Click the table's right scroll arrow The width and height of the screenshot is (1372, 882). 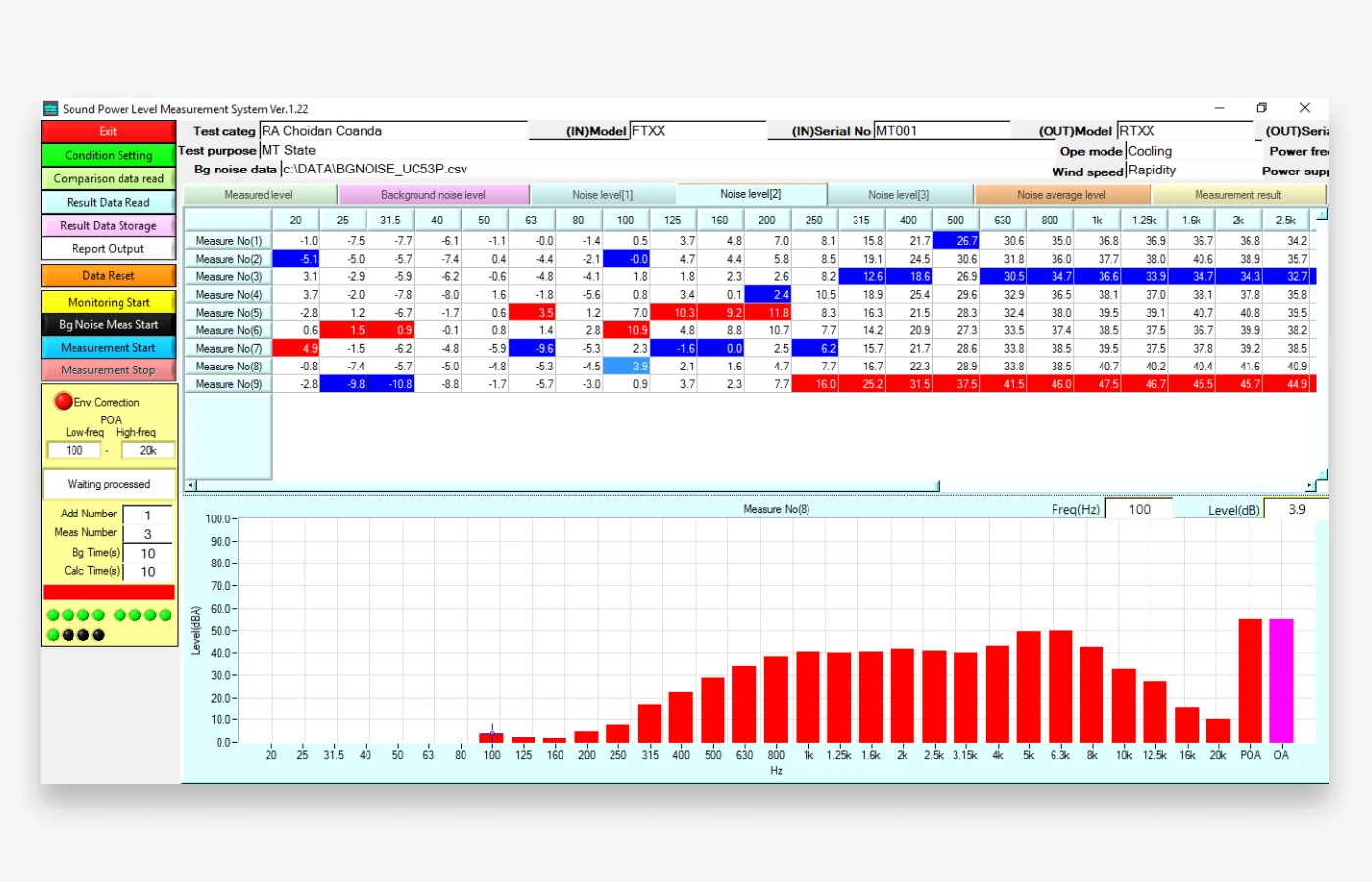(1310, 485)
